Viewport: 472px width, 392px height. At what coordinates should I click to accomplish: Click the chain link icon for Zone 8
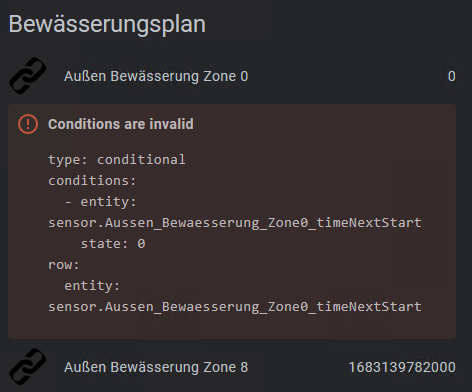[x=27, y=367]
